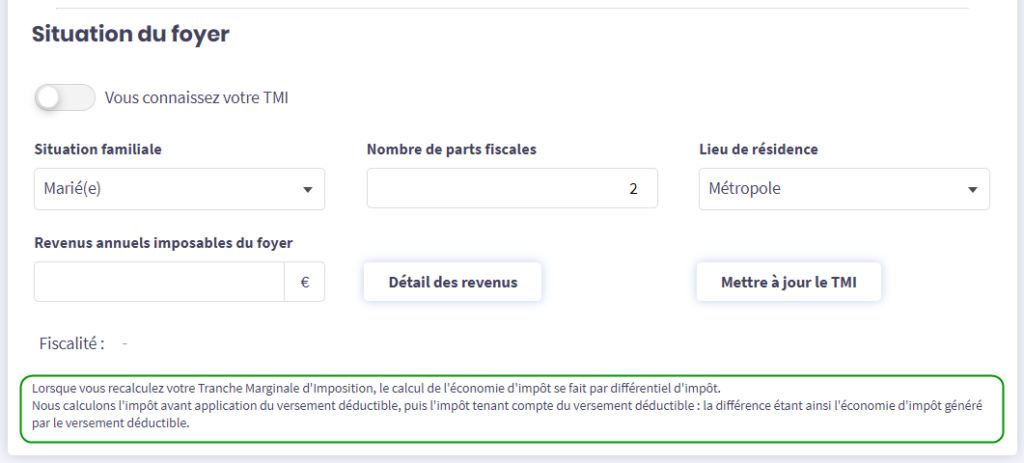Click the "Fiscalité :" label
The height and width of the screenshot is (463, 1024).
pyautogui.click(x=72, y=343)
